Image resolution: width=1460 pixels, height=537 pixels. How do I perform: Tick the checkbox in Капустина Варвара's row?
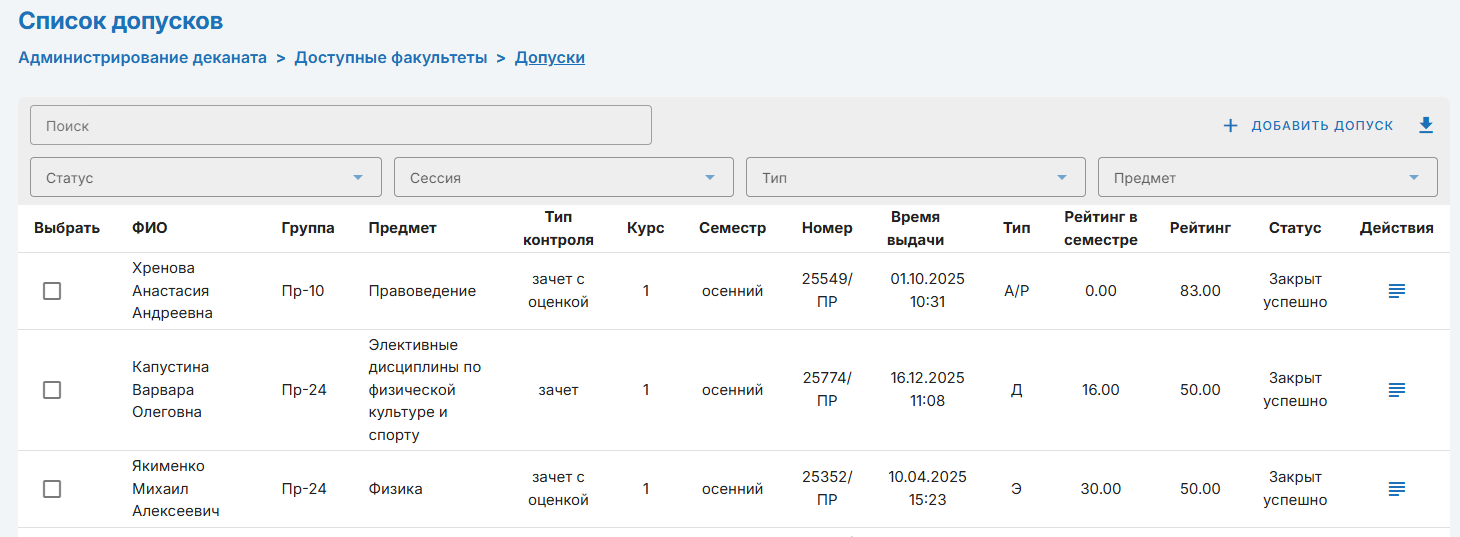tap(52, 390)
